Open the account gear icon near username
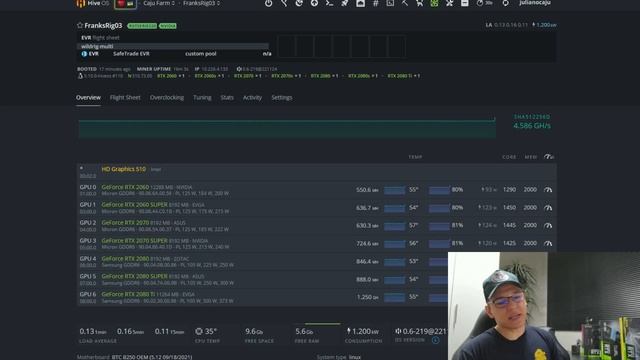 (505, 3)
